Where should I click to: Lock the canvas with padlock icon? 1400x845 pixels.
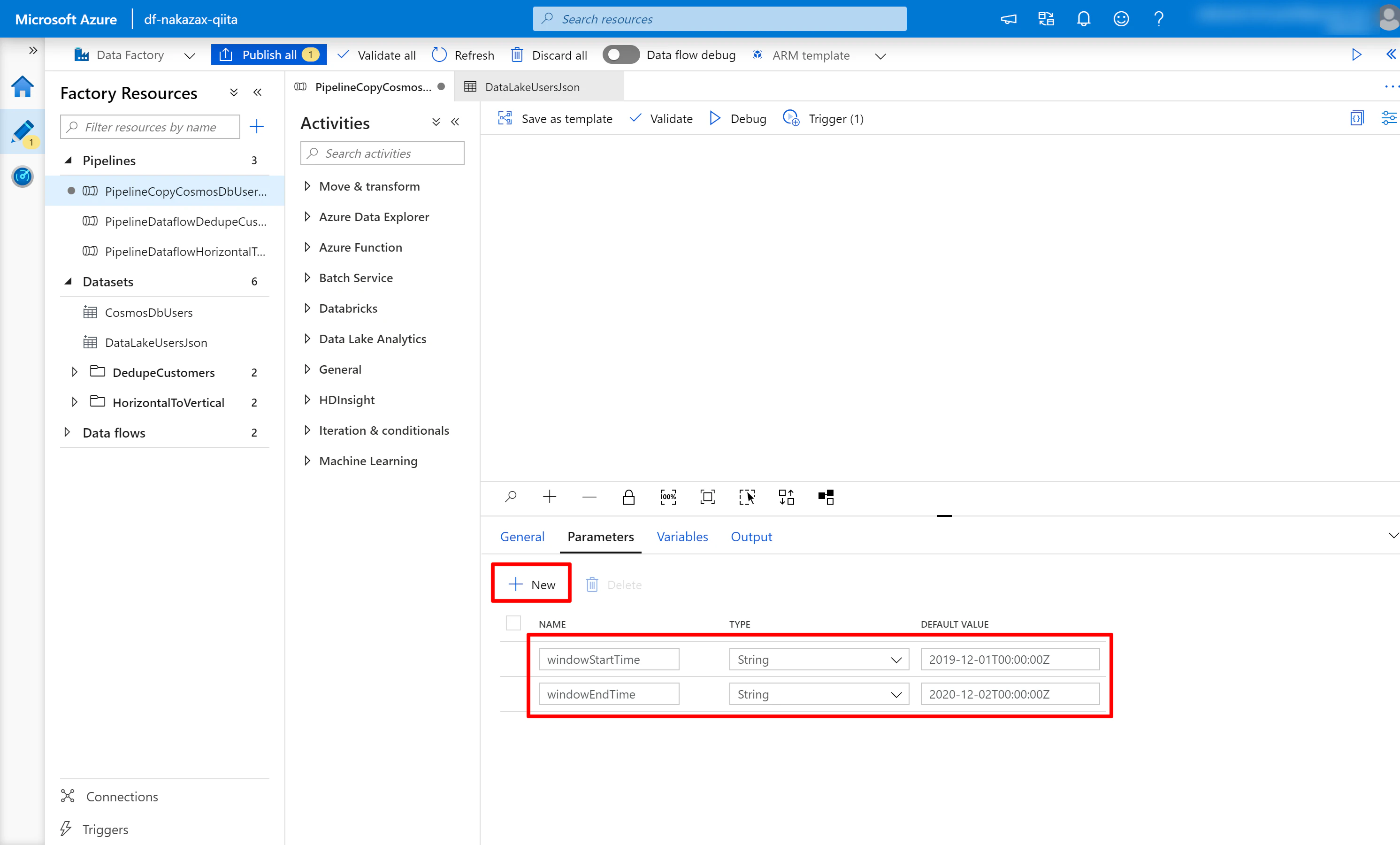point(628,497)
